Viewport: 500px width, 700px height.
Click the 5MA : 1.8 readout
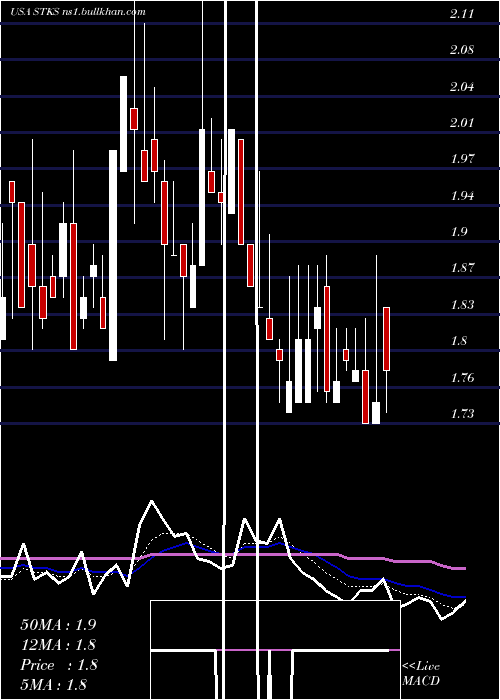pyautogui.click(x=54, y=684)
